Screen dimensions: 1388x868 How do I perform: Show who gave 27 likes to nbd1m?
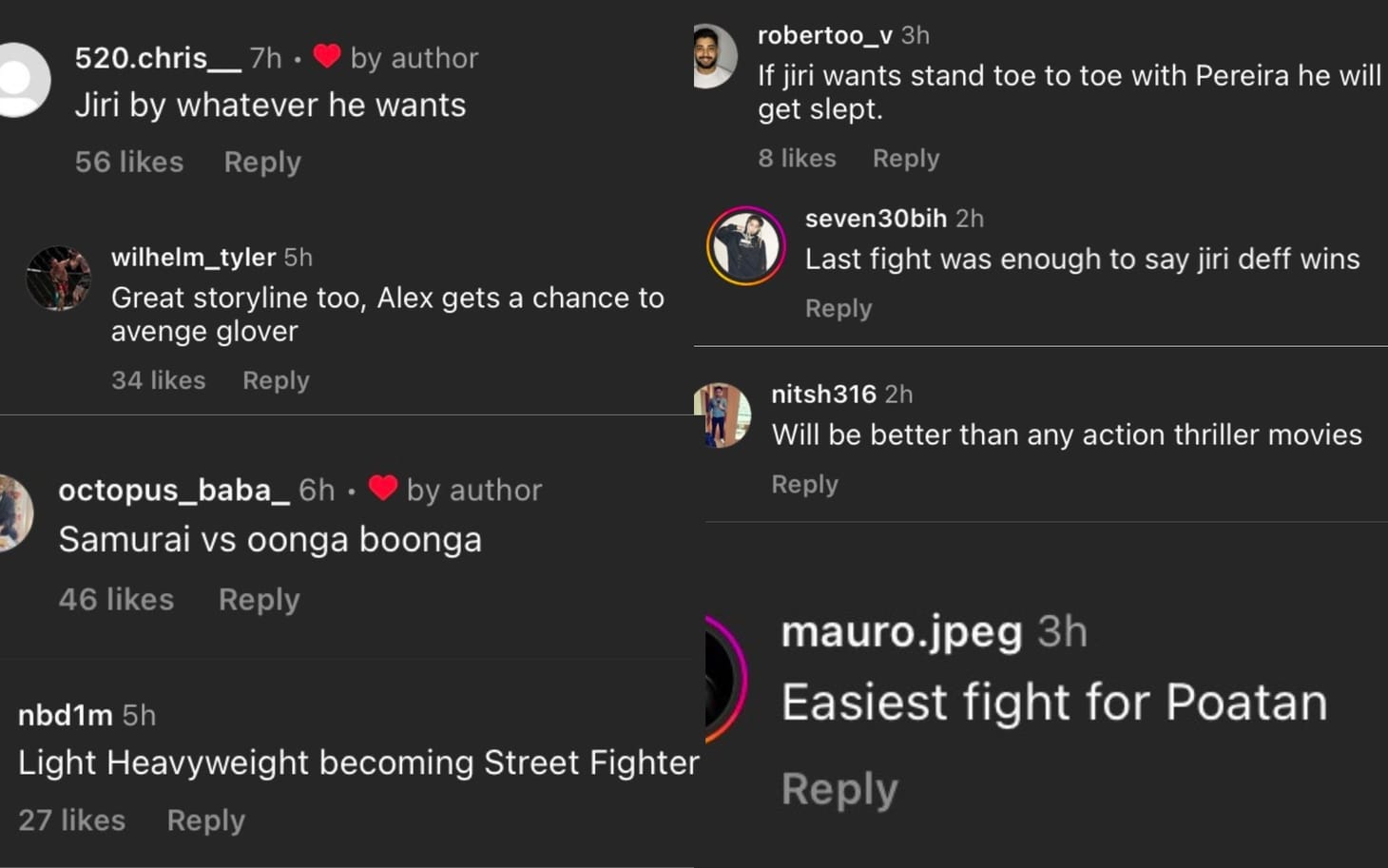(71, 820)
